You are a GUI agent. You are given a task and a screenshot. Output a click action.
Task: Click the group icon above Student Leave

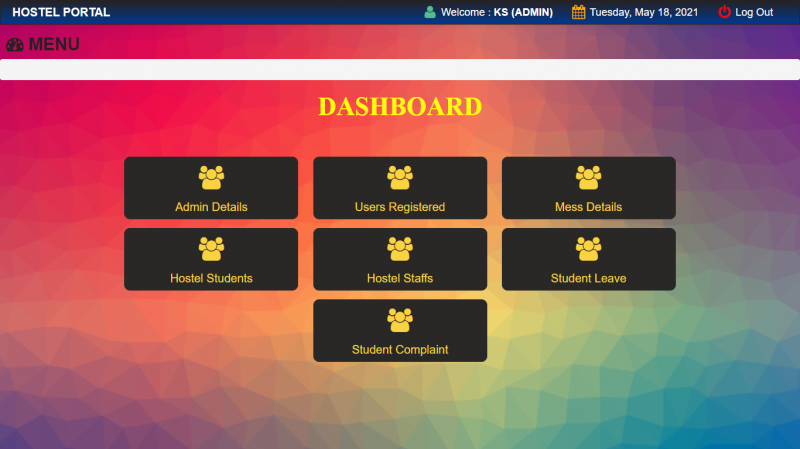pyautogui.click(x=589, y=249)
